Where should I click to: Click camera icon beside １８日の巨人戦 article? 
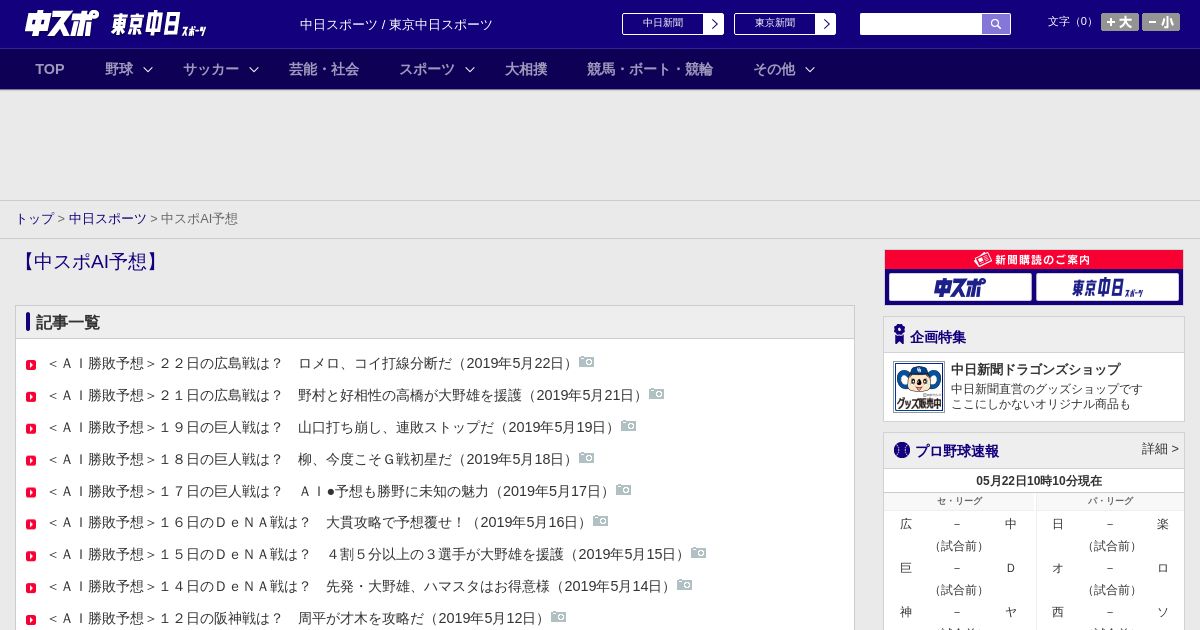[x=587, y=458]
